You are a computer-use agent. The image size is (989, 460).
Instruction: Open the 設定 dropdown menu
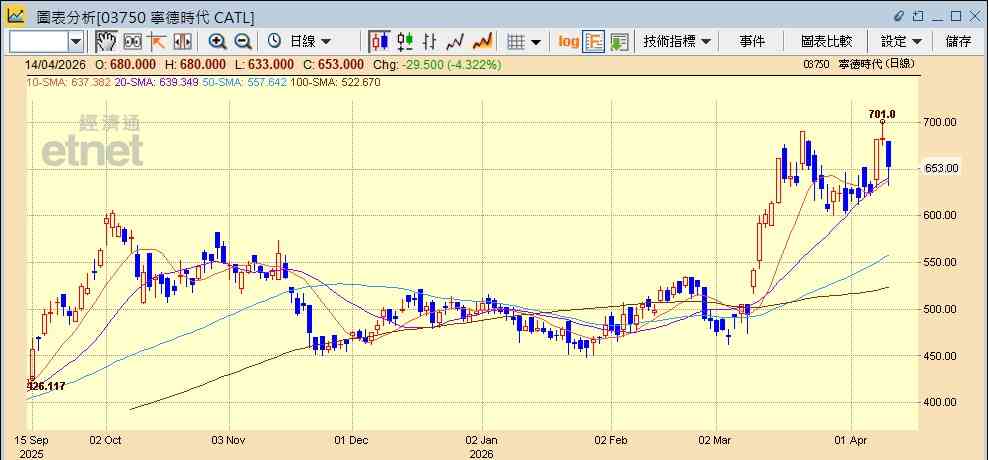tap(901, 42)
